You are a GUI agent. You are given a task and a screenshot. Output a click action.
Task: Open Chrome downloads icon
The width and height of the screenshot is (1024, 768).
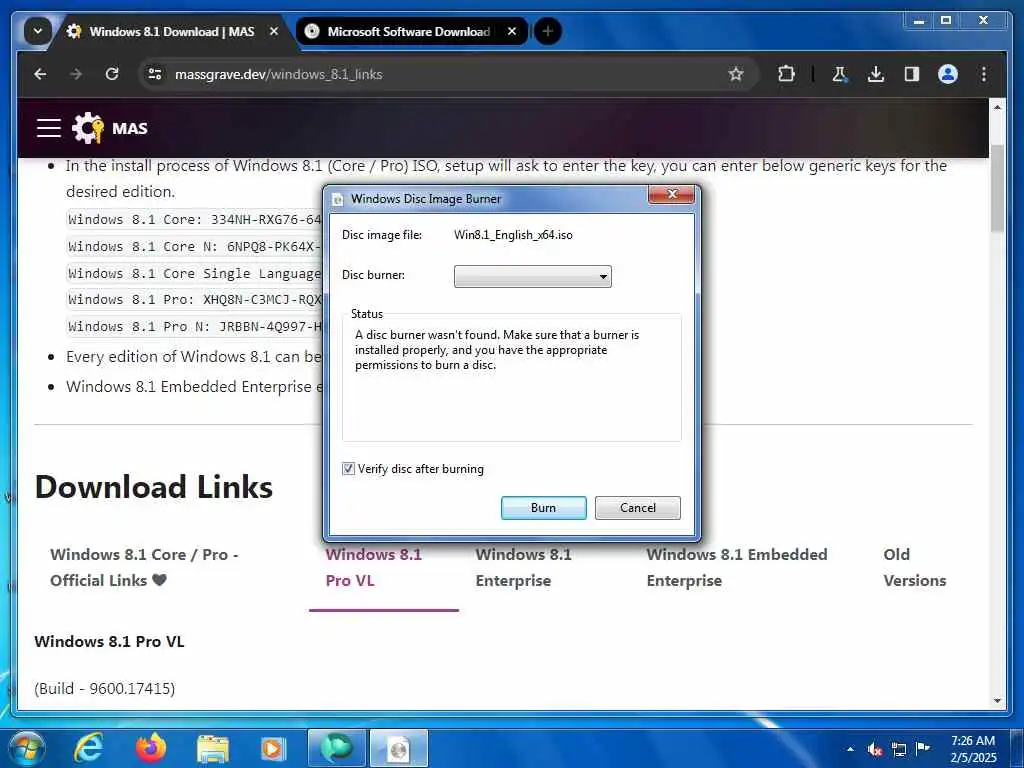(876, 74)
